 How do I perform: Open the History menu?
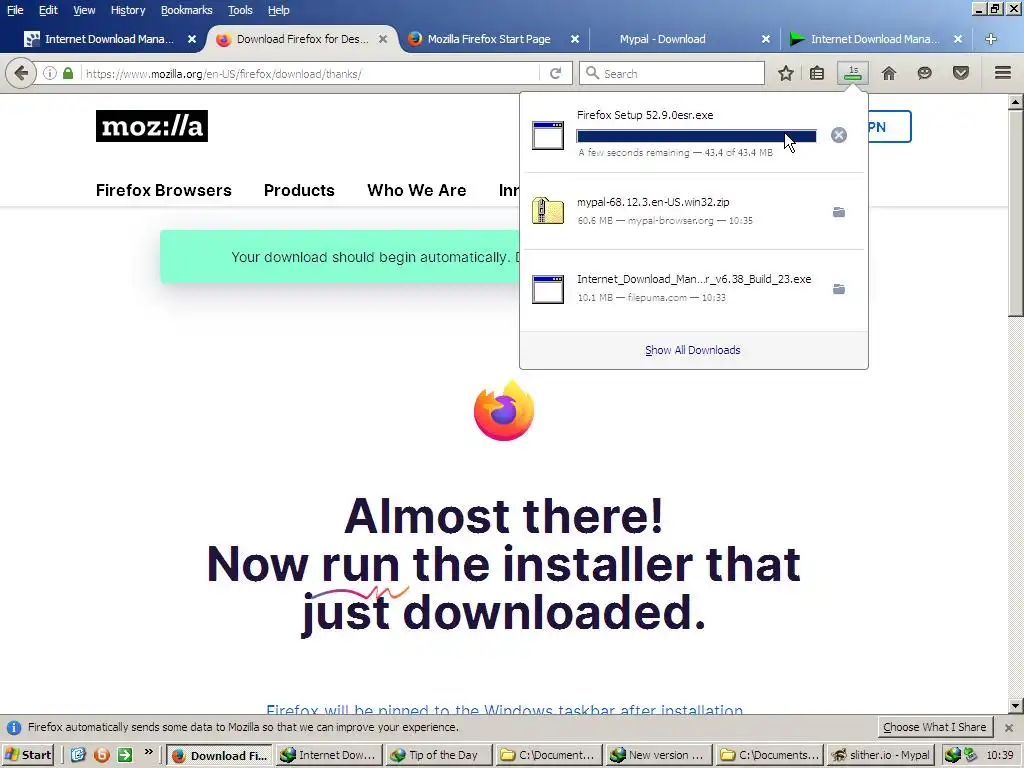[x=127, y=10]
